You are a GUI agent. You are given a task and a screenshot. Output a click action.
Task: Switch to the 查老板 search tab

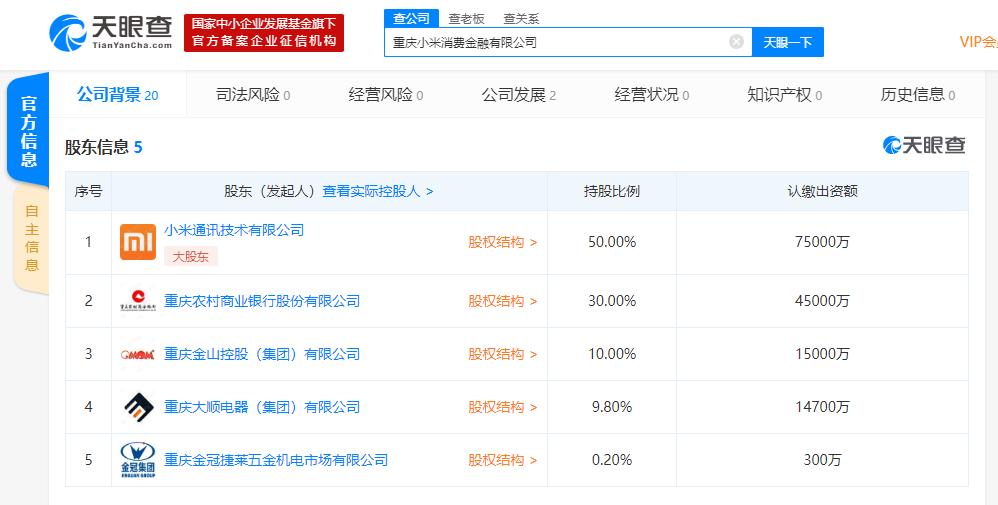click(x=467, y=18)
